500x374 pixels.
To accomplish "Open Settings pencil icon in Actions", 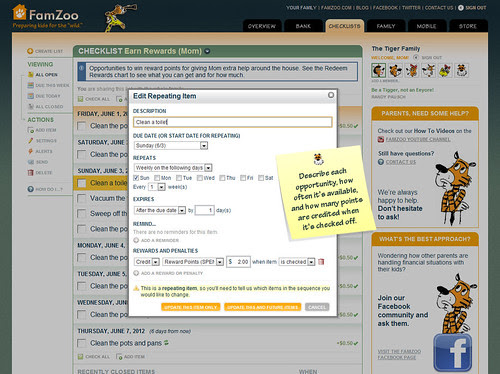I will point(31,141).
